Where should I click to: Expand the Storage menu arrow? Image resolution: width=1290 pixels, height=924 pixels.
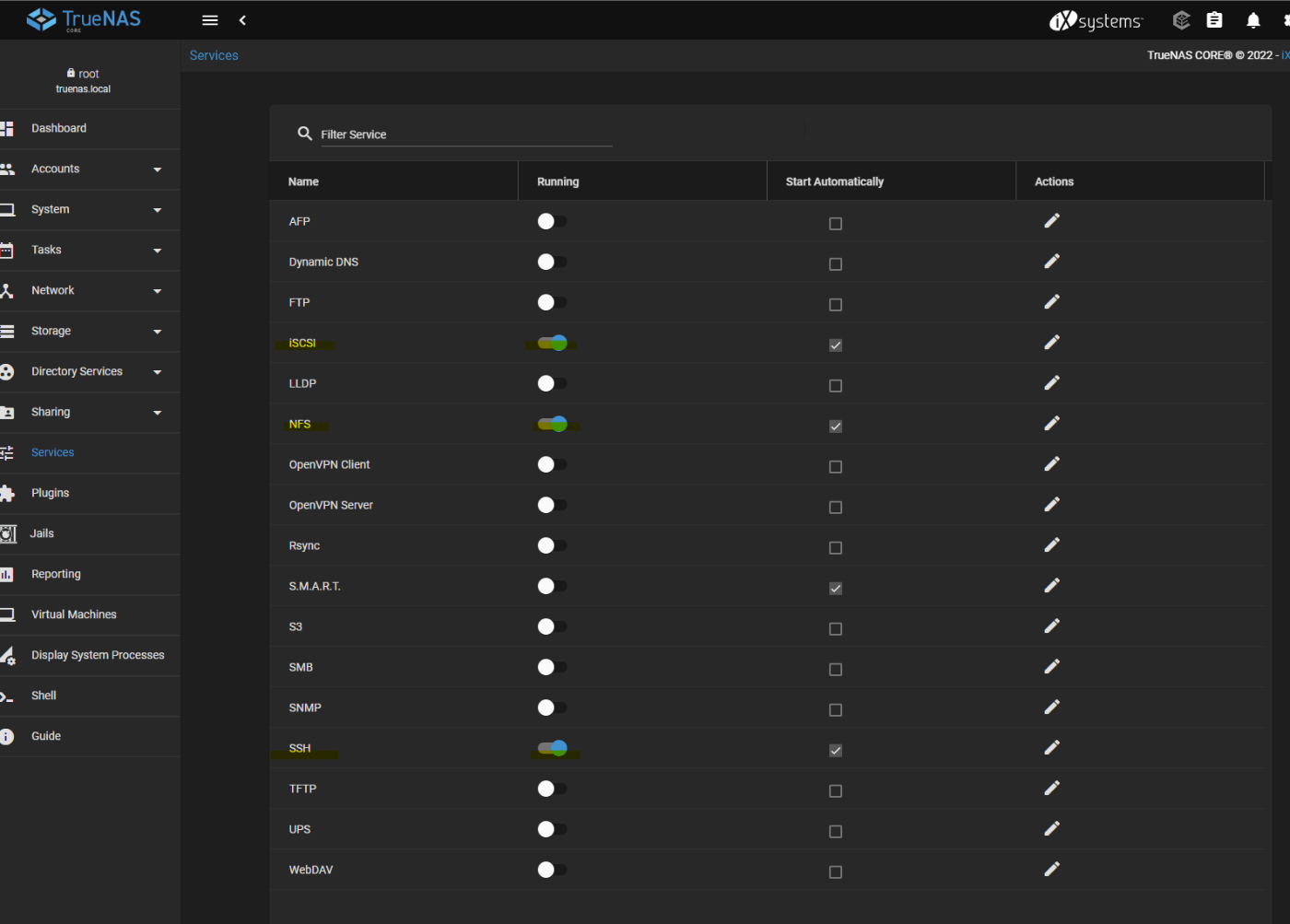click(158, 332)
